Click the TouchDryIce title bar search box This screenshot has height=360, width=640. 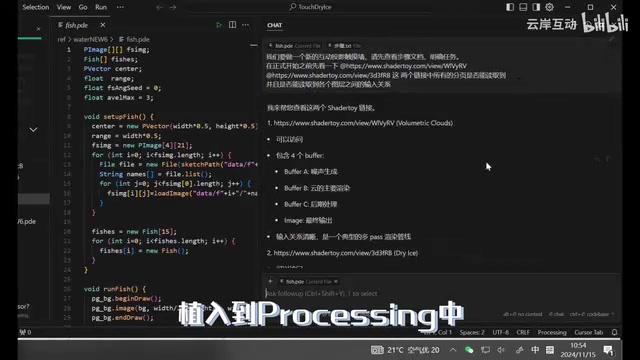(311, 7)
